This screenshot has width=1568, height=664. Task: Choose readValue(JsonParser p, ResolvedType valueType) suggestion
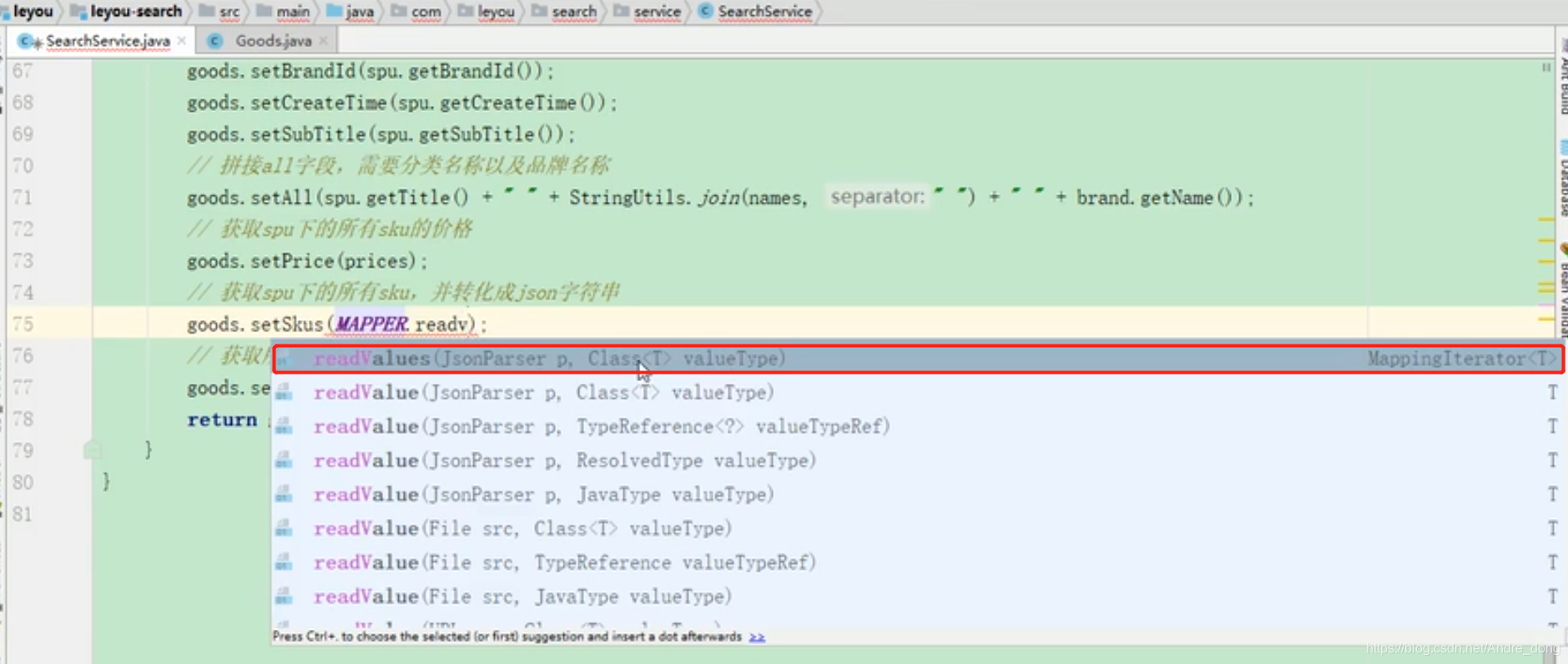point(918,460)
